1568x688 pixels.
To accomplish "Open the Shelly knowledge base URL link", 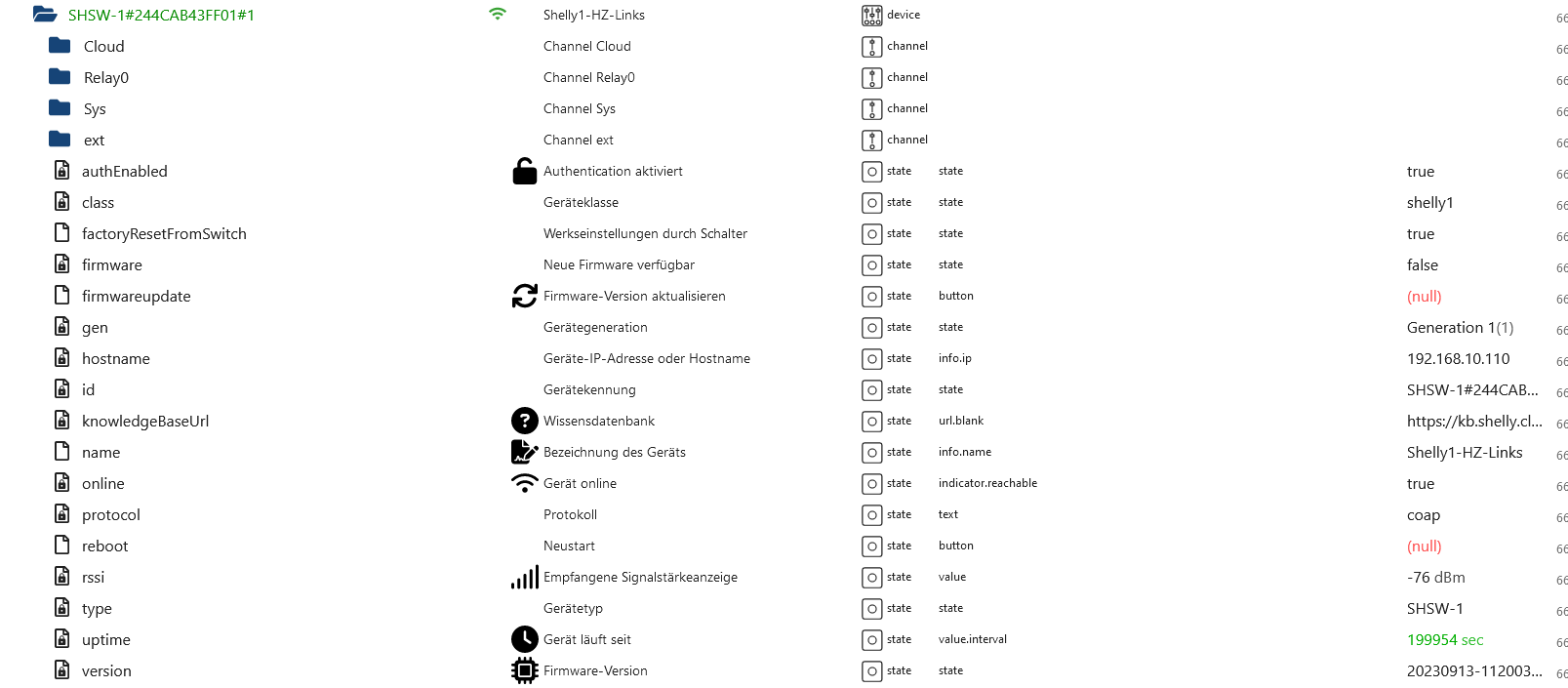I will point(1474,421).
